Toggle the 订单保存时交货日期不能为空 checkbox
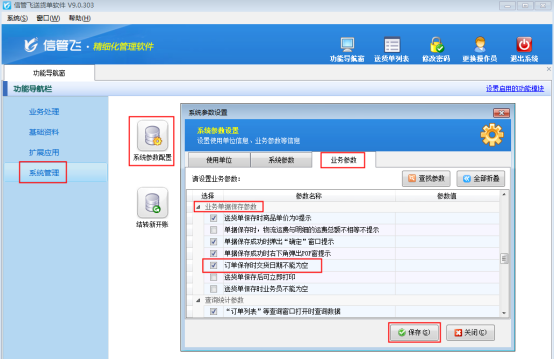 coord(213,265)
